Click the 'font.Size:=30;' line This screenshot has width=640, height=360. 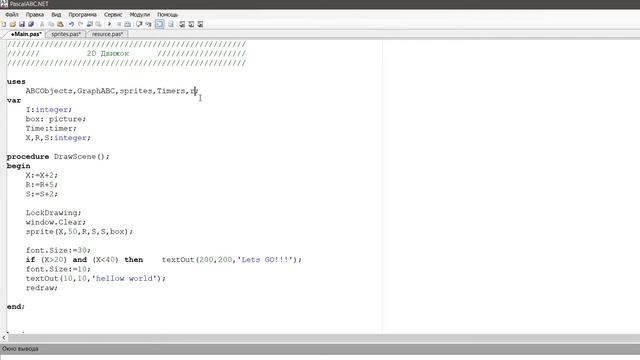pyautogui.click(x=58, y=251)
